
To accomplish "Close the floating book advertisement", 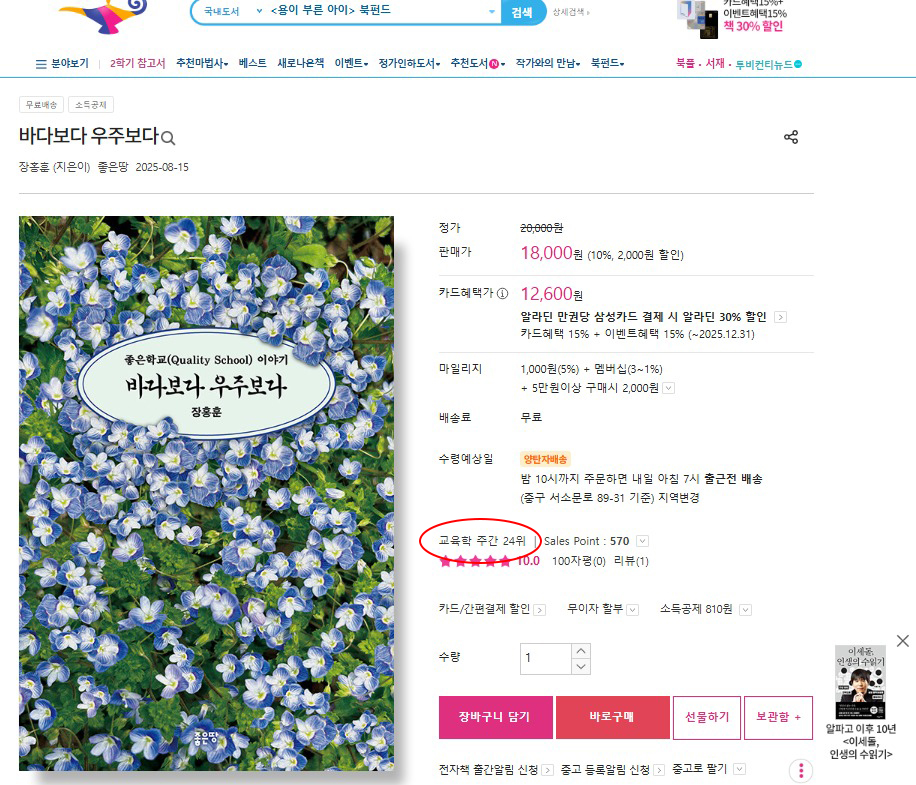I will point(903,641).
